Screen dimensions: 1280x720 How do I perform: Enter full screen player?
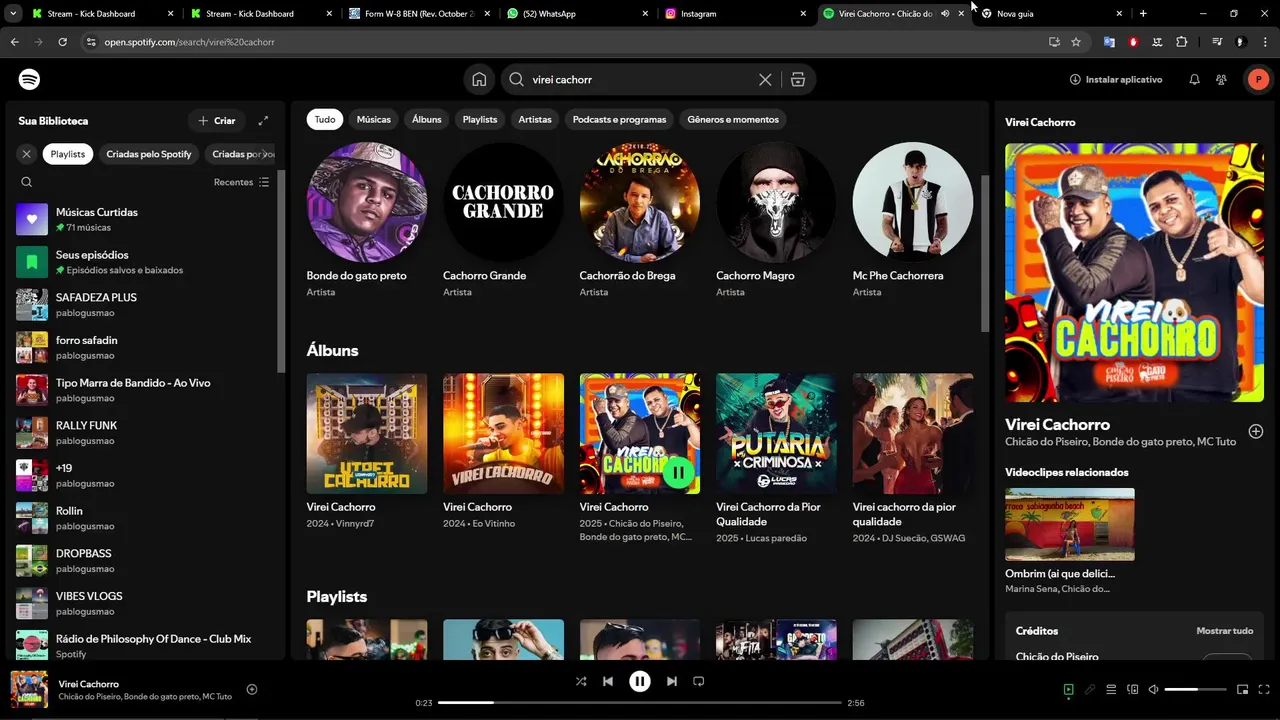[1265, 689]
